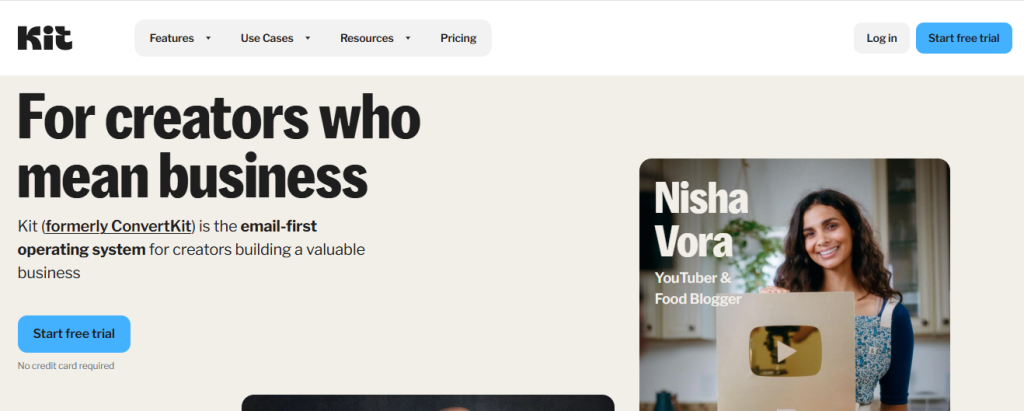This screenshot has width=1024, height=411.
Task: Click the Nisha Vora name text
Action: (x=701, y=220)
